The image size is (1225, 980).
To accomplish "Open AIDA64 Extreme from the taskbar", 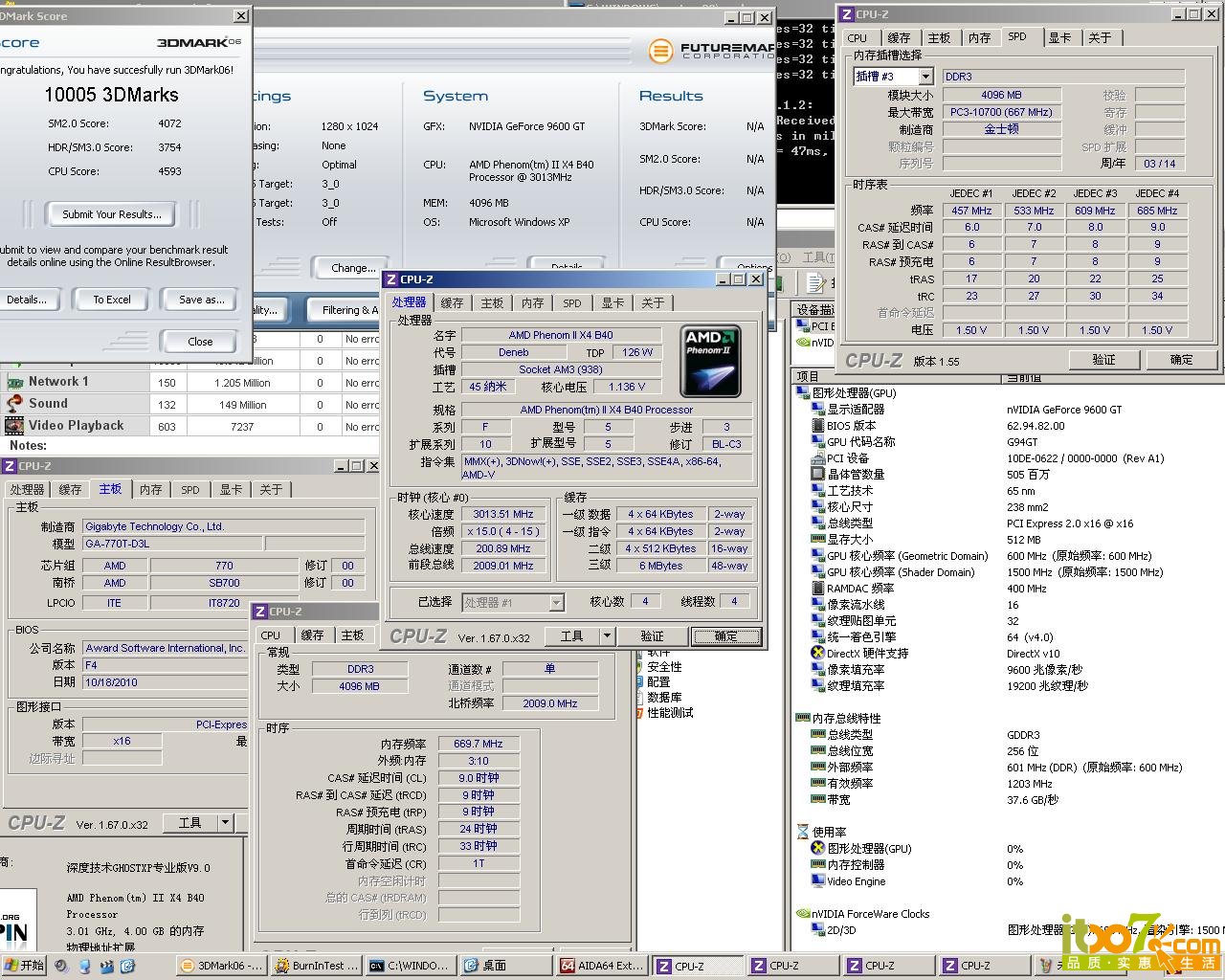I will [x=602, y=966].
